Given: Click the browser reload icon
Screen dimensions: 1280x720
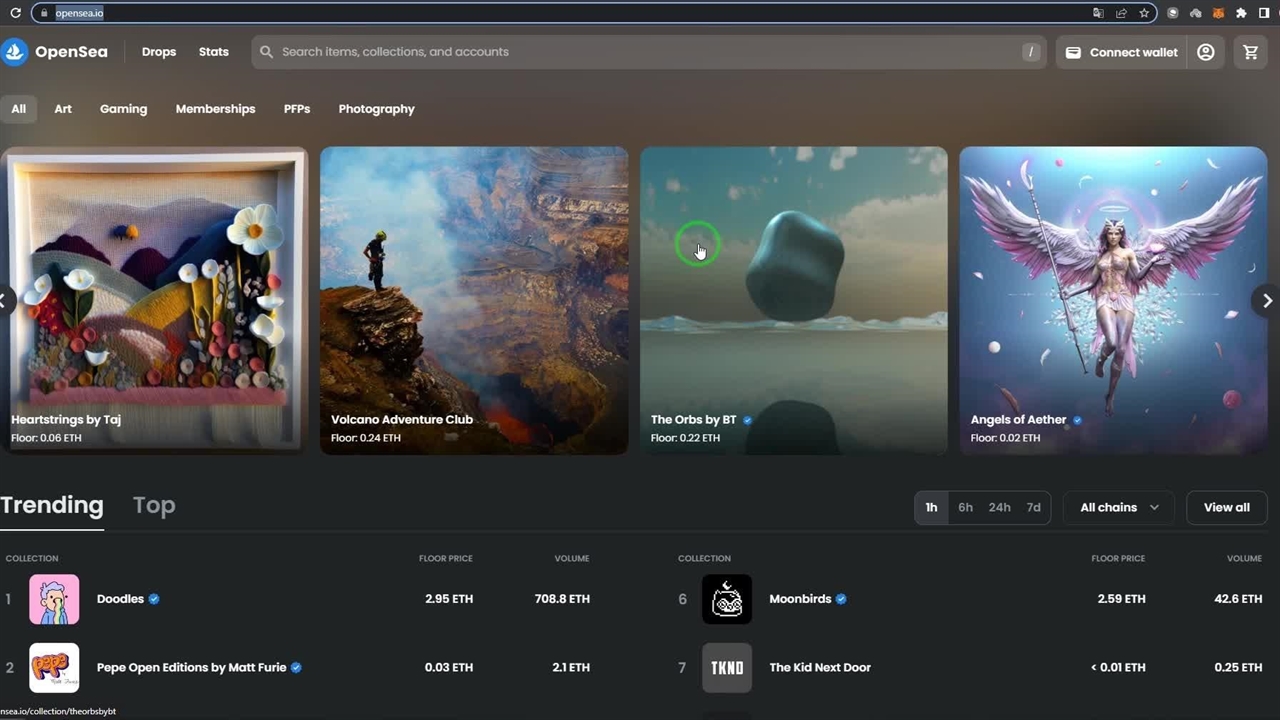Looking at the screenshot, I should coord(15,13).
